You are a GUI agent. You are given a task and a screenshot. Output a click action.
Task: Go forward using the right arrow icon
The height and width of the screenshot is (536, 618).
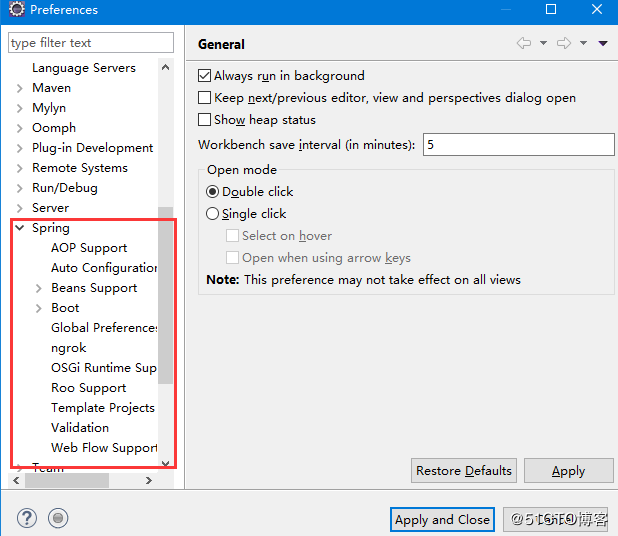point(564,43)
